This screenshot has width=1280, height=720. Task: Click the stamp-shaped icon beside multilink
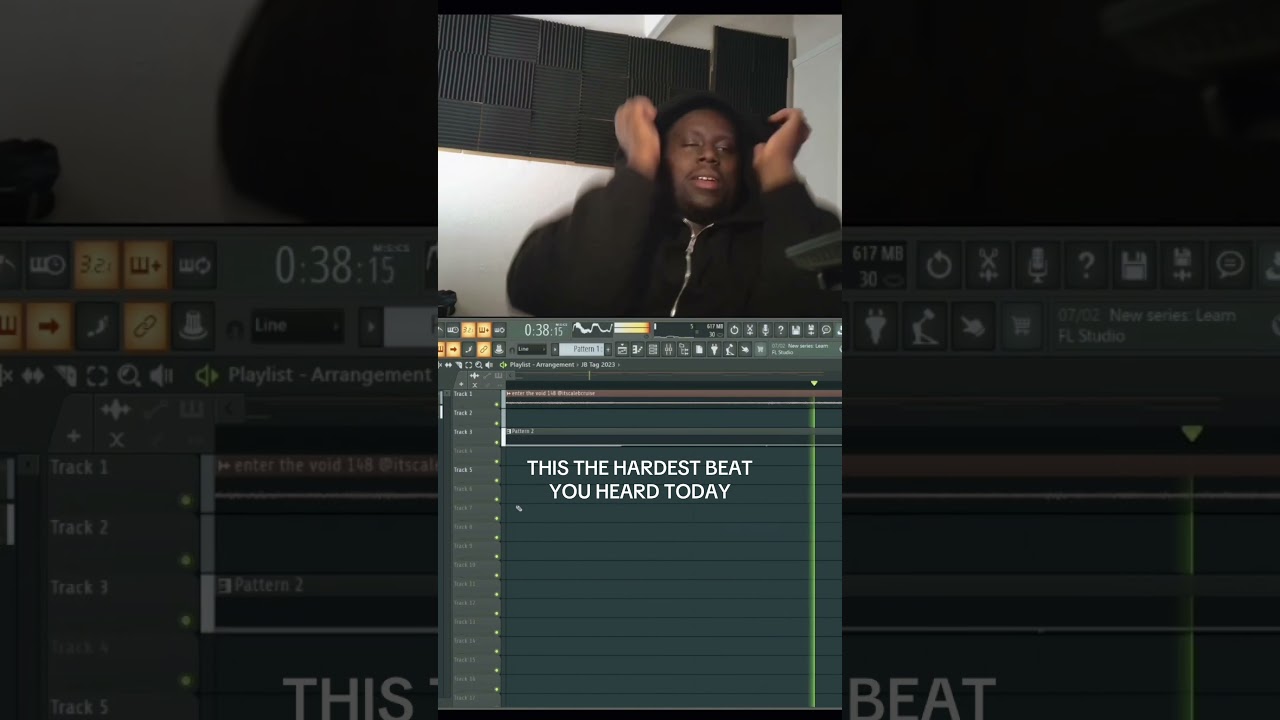pyautogui.click(x=500, y=349)
